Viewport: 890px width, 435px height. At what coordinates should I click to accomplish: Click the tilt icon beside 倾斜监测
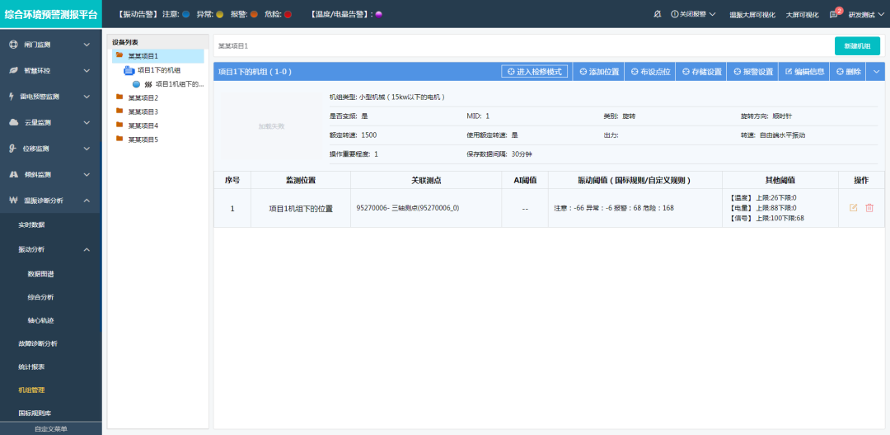14,174
